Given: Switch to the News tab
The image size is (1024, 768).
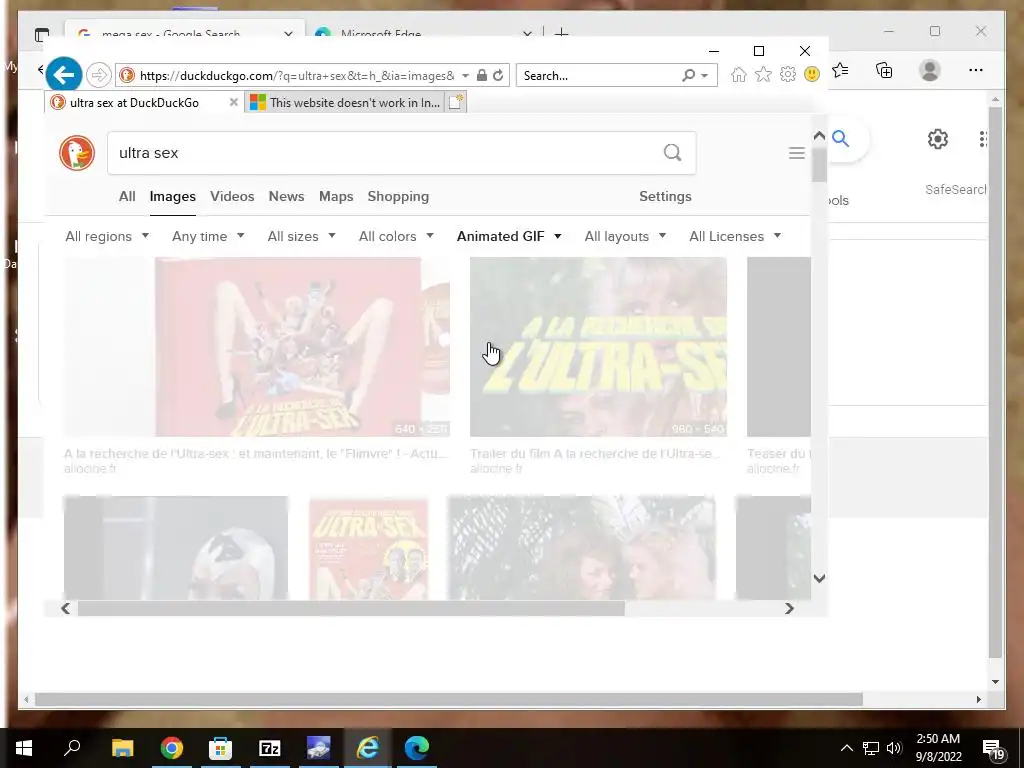Looking at the screenshot, I should (286, 197).
